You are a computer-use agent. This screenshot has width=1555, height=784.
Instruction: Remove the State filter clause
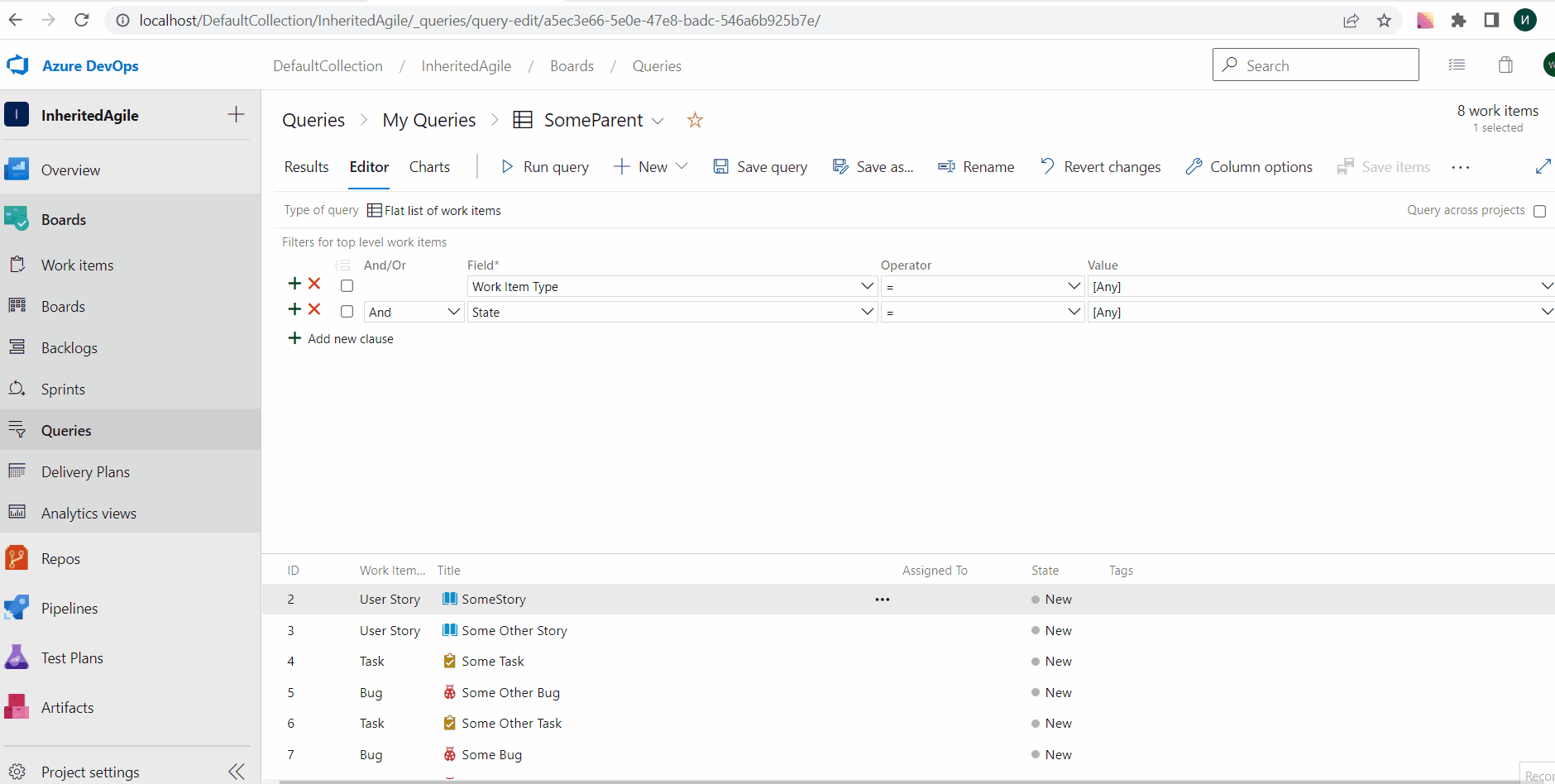(314, 309)
